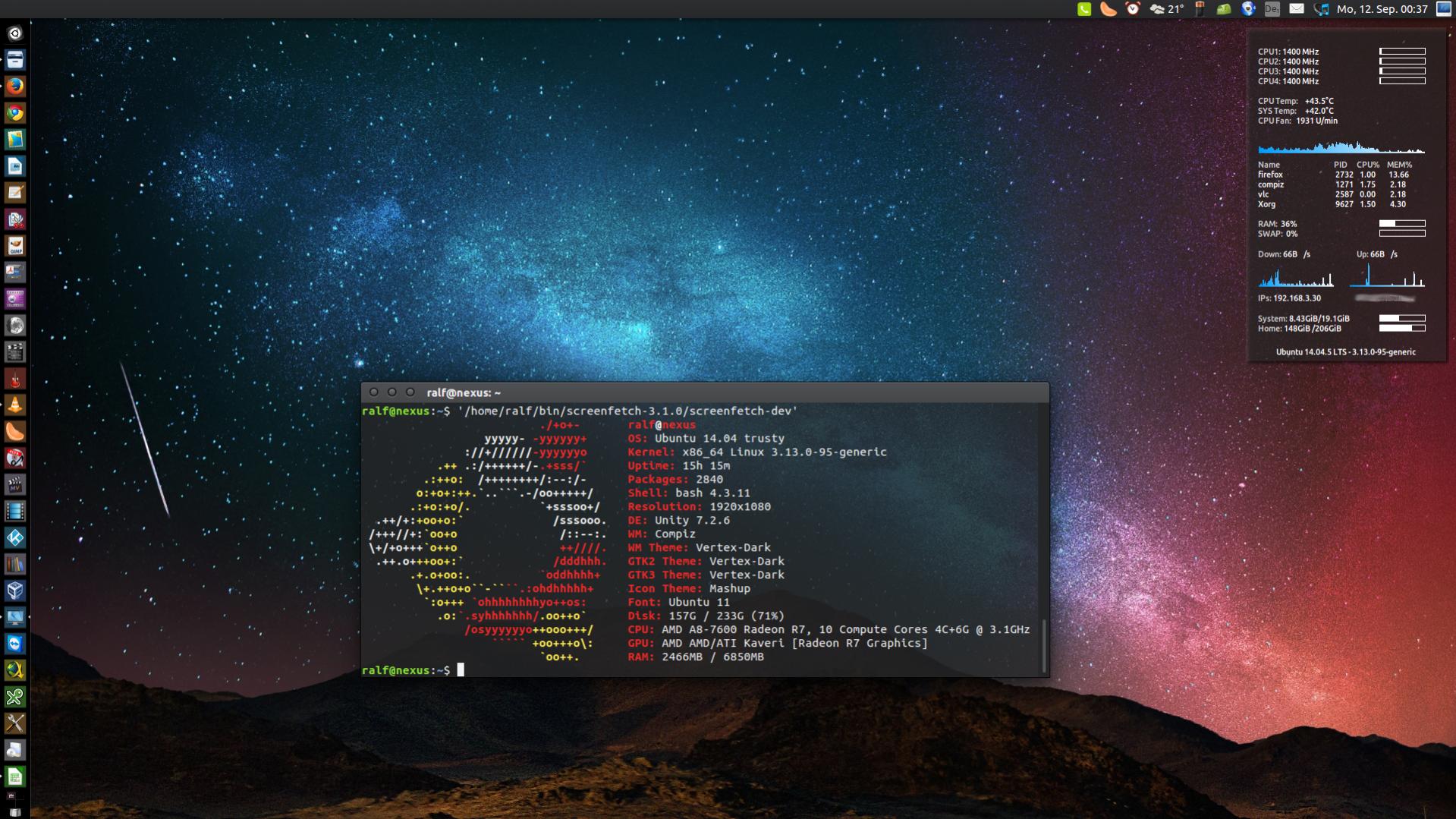
Task: Open the postage stamp mail app icon
Action: tap(14, 140)
